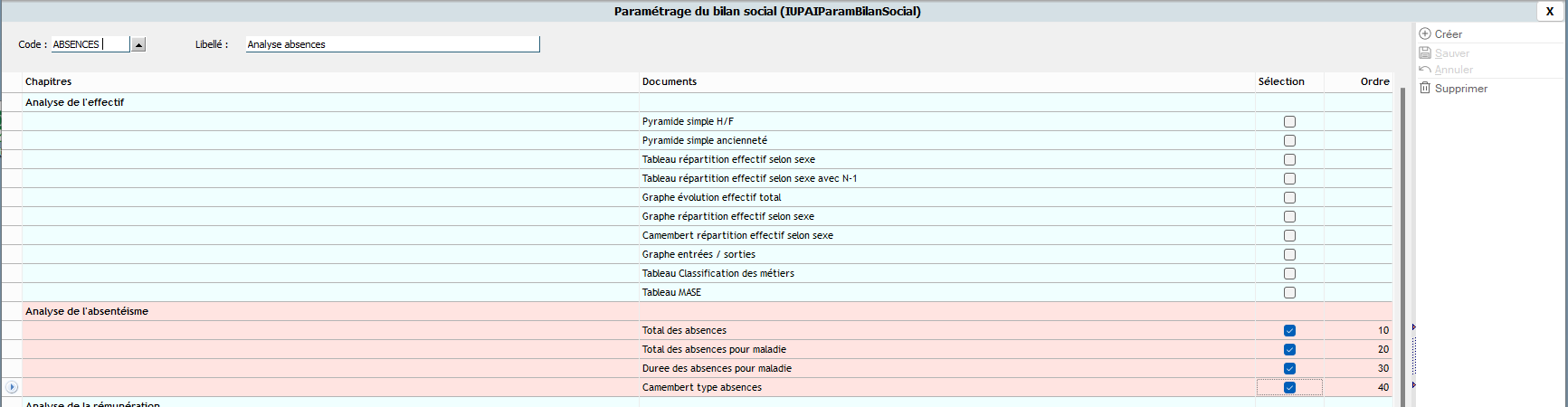Enable Tableau MASE selection checkbox
The image size is (1568, 407).
click(1289, 292)
